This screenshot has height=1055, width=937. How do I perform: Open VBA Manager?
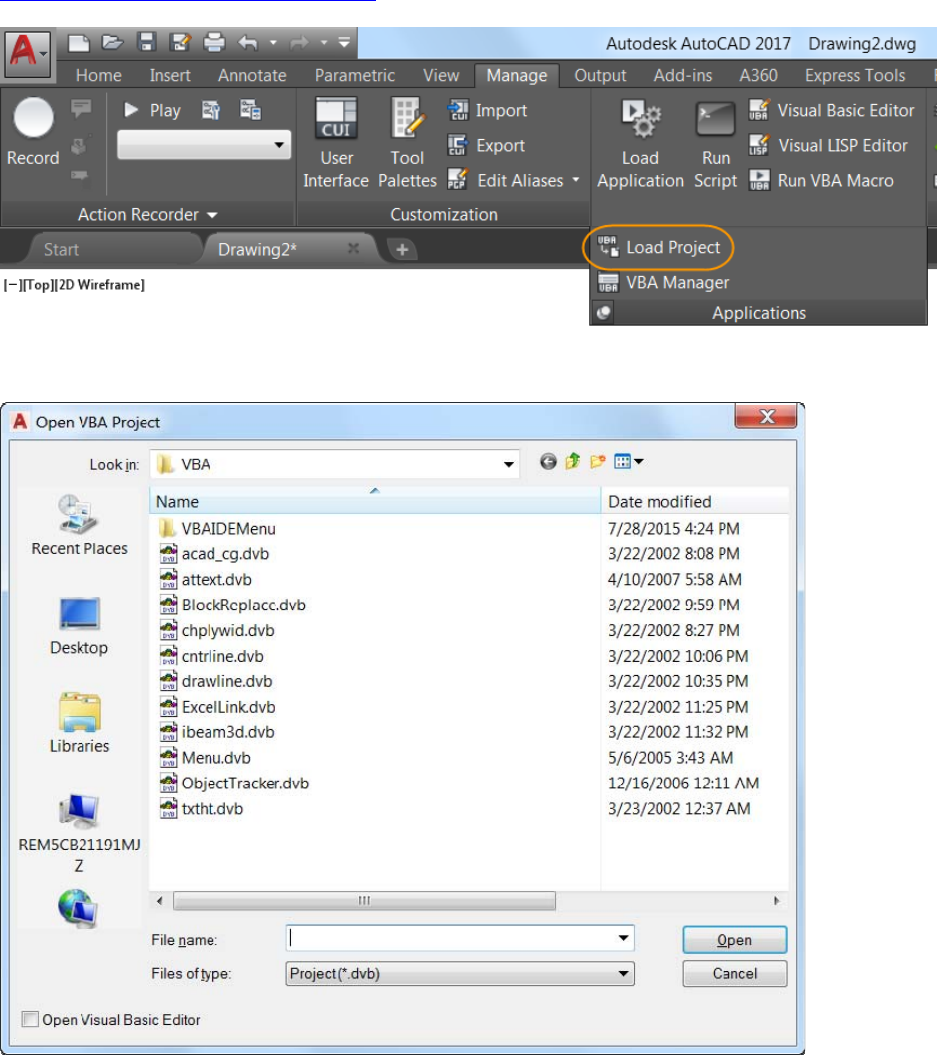coord(663,283)
